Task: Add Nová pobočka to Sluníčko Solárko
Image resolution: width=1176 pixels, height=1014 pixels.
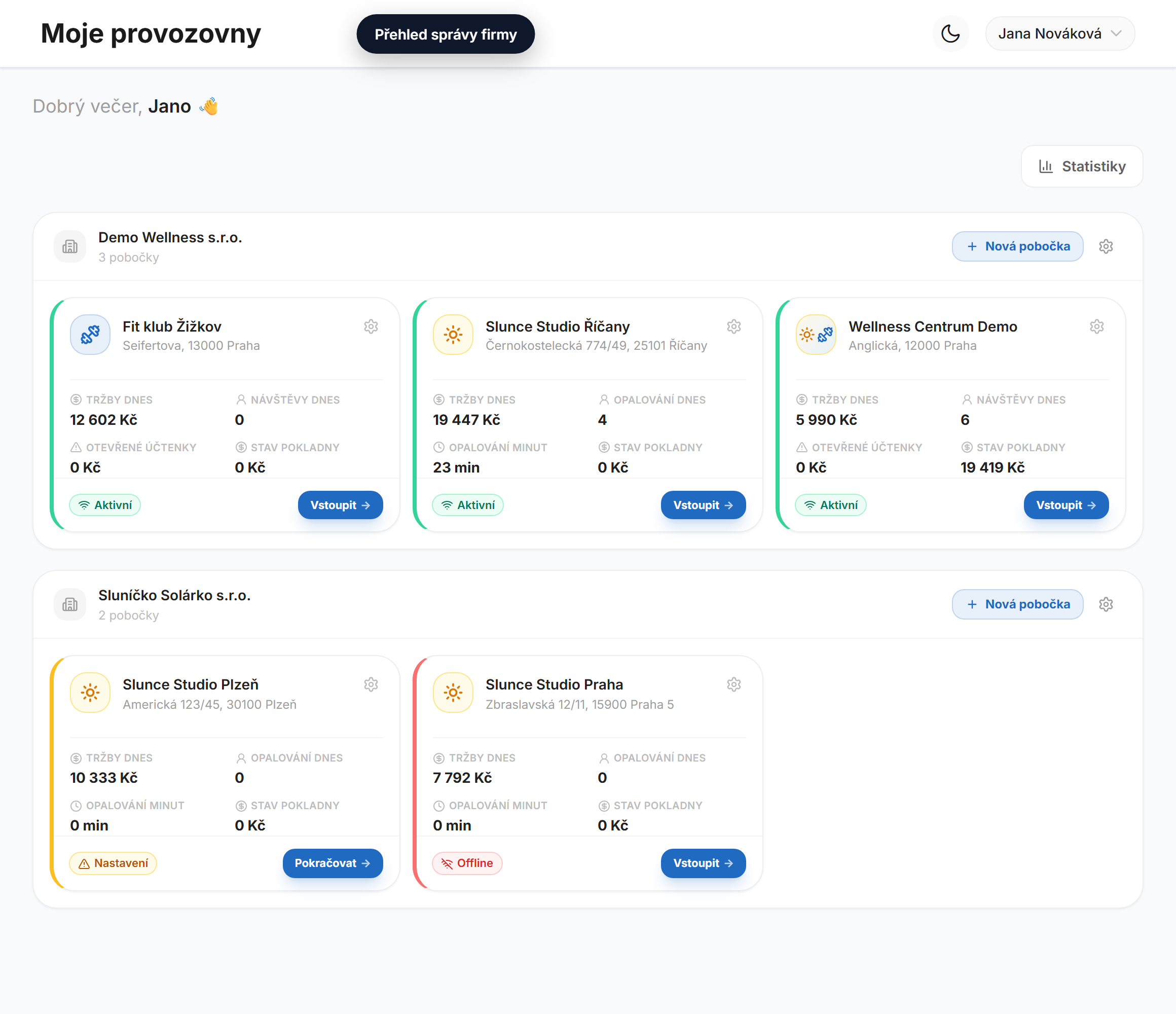Action: coord(1018,604)
